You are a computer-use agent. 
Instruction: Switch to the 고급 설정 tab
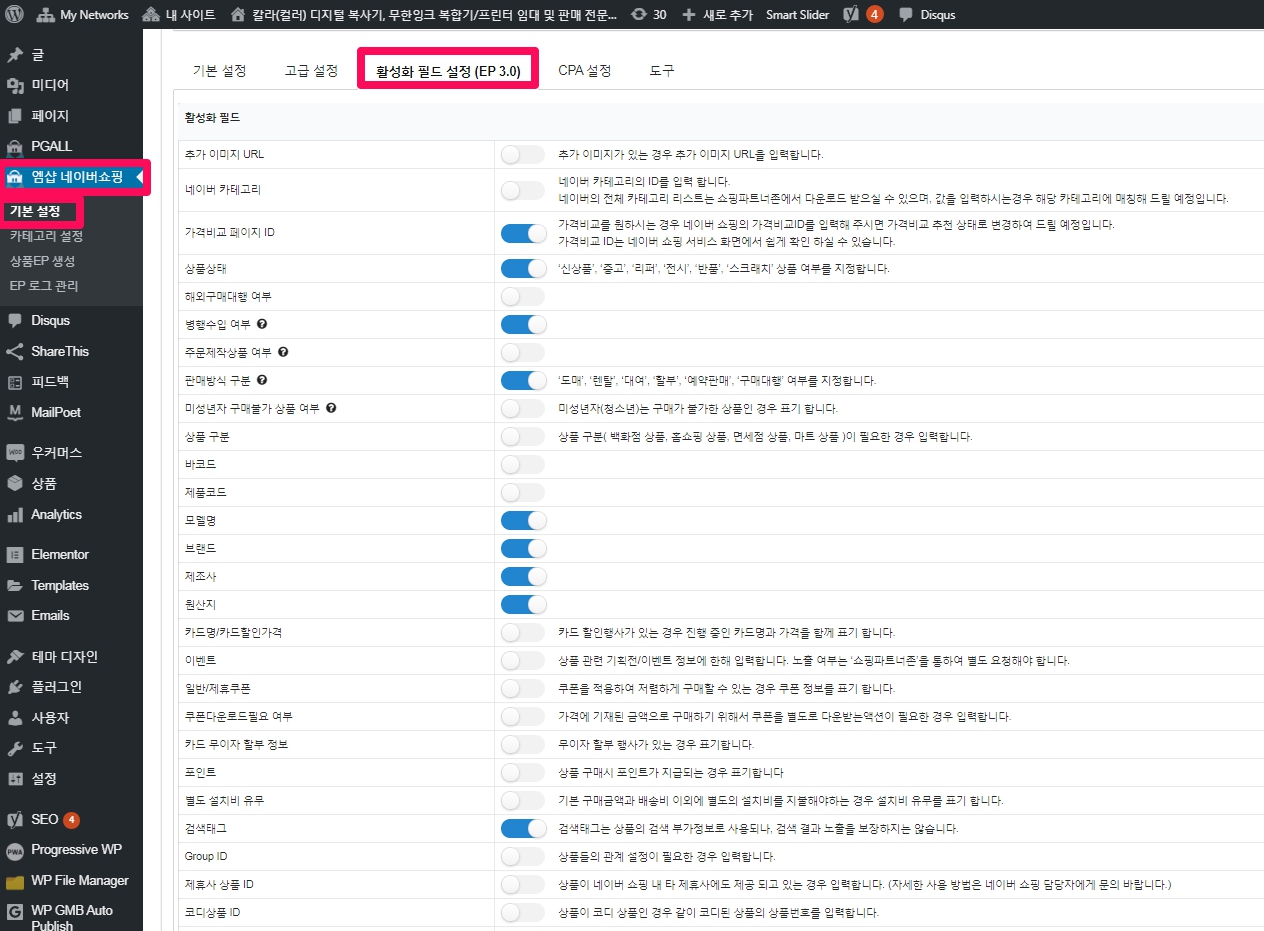click(x=311, y=71)
